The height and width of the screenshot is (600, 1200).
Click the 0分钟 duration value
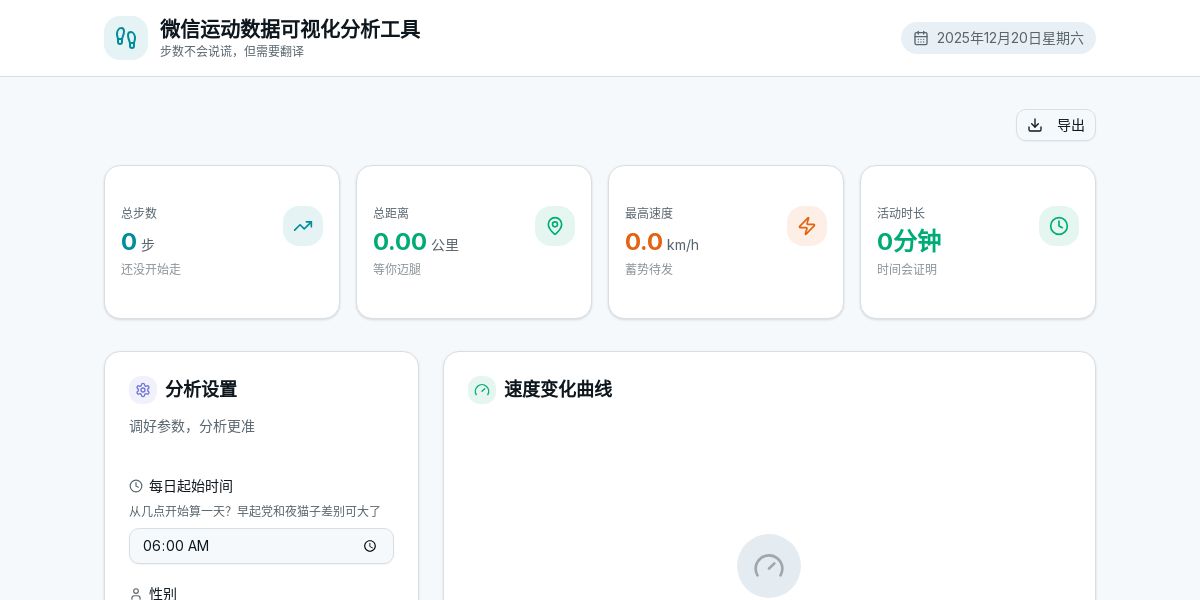(x=909, y=241)
